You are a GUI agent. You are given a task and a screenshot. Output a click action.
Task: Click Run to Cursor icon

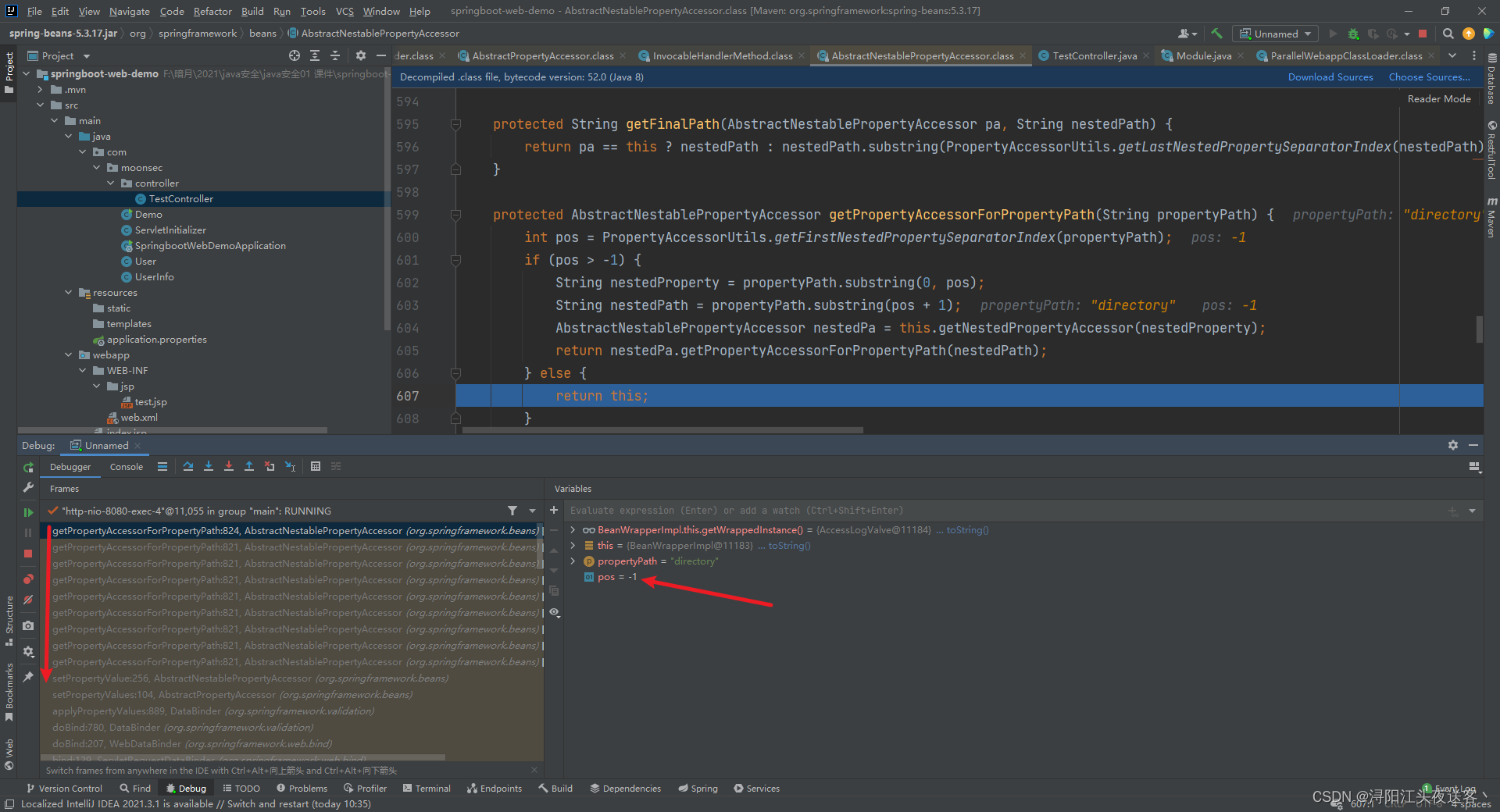point(290,466)
